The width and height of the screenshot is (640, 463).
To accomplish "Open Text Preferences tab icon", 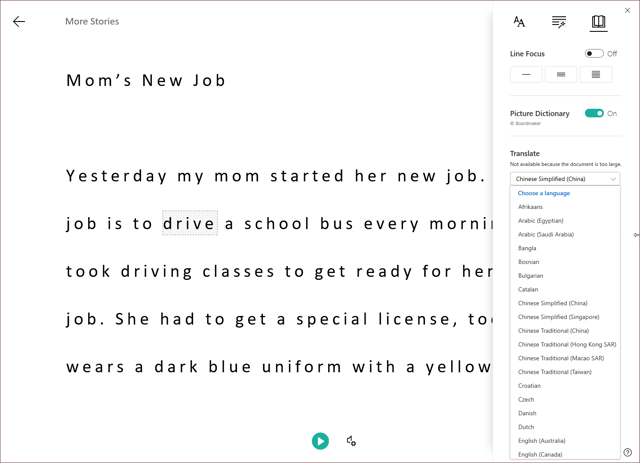I will point(519,22).
